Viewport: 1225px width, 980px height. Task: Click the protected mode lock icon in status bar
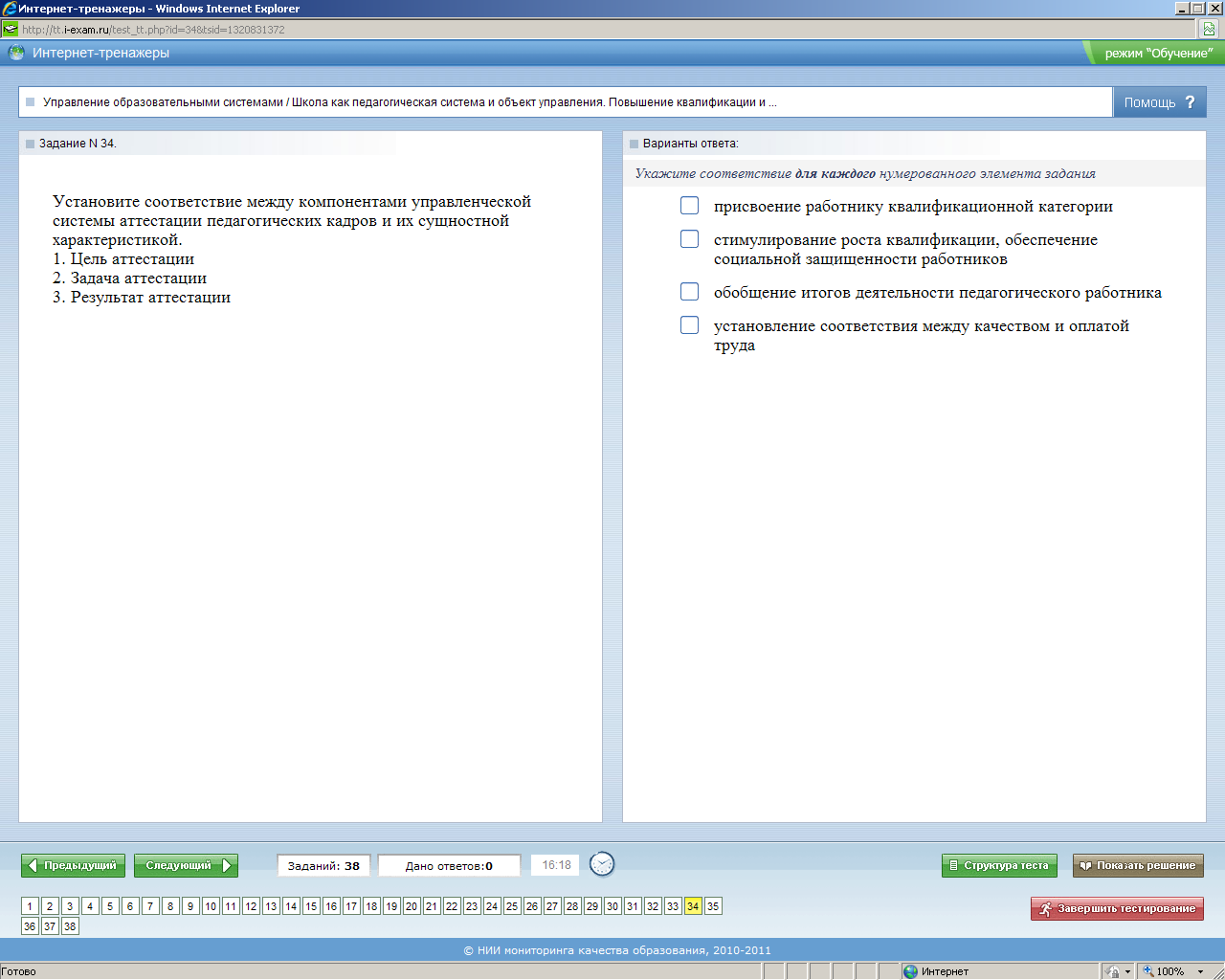click(1112, 971)
